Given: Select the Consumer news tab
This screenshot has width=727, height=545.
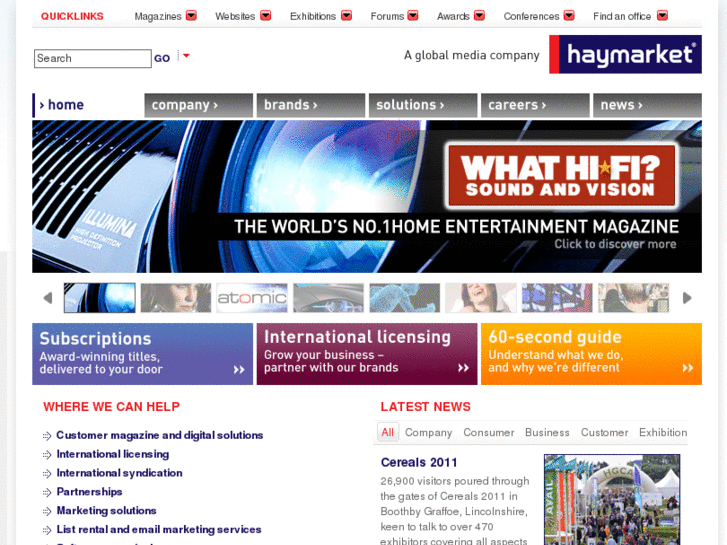Looking at the screenshot, I should point(489,432).
